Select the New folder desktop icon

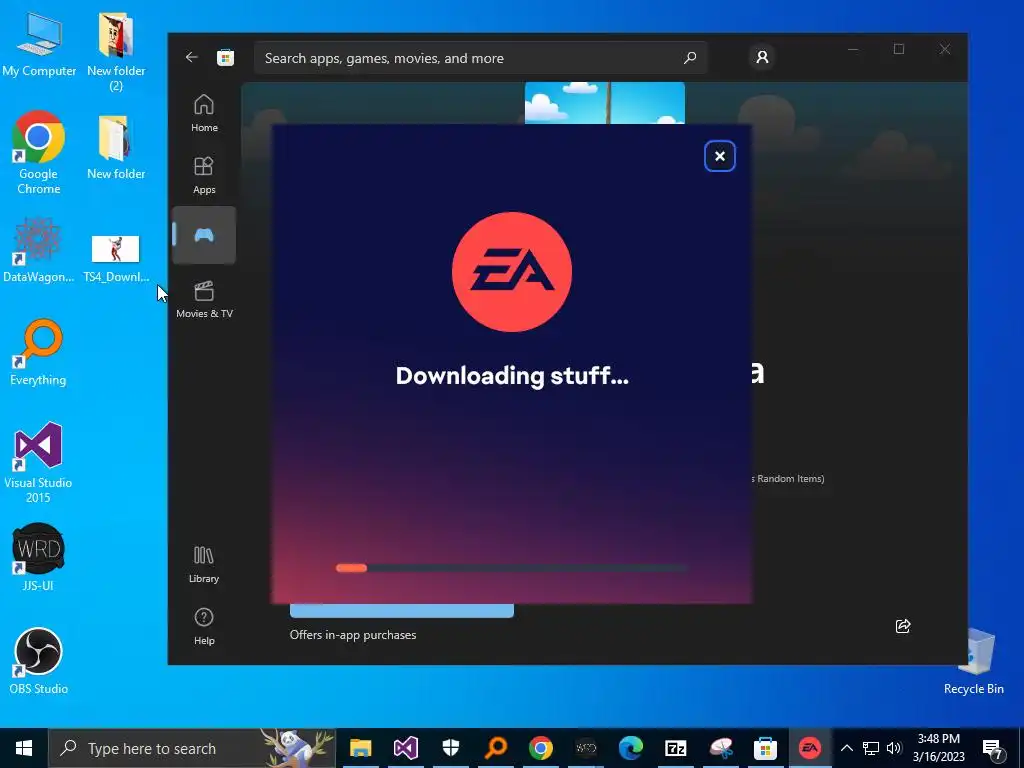pyautogui.click(x=116, y=148)
